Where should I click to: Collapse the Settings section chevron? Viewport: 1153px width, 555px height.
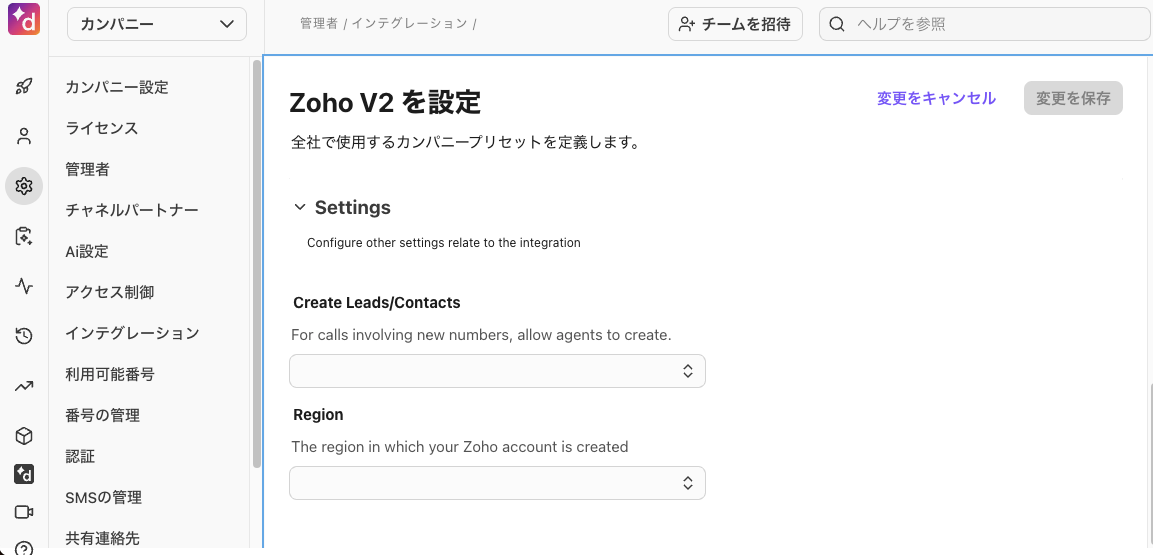tap(299, 207)
